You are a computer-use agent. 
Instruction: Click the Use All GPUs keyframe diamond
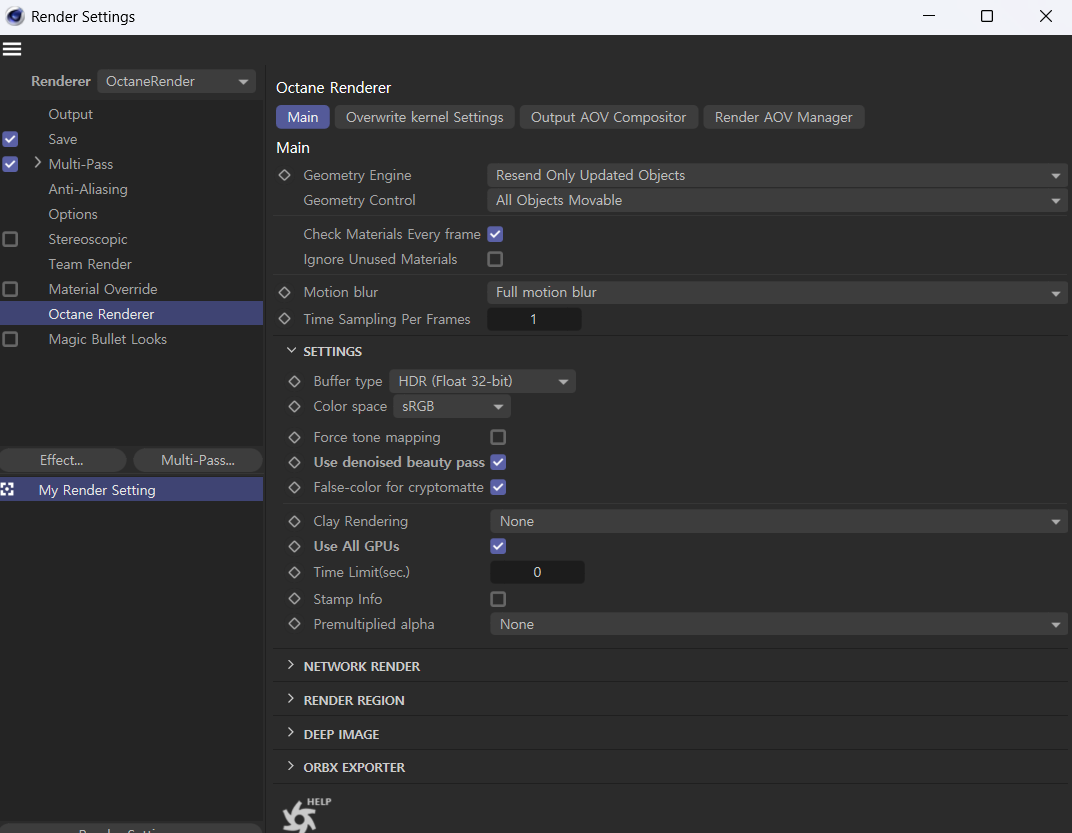click(295, 546)
